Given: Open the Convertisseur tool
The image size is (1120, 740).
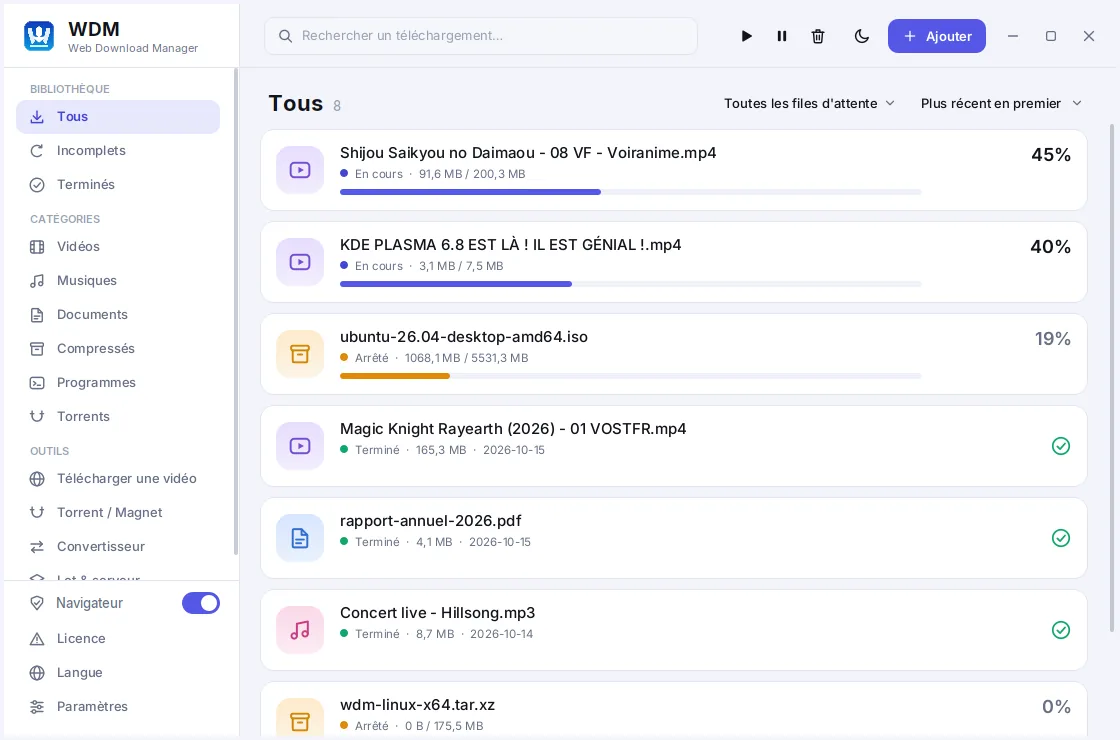Looking at the screenshot, I should click(x=118, y=546).
